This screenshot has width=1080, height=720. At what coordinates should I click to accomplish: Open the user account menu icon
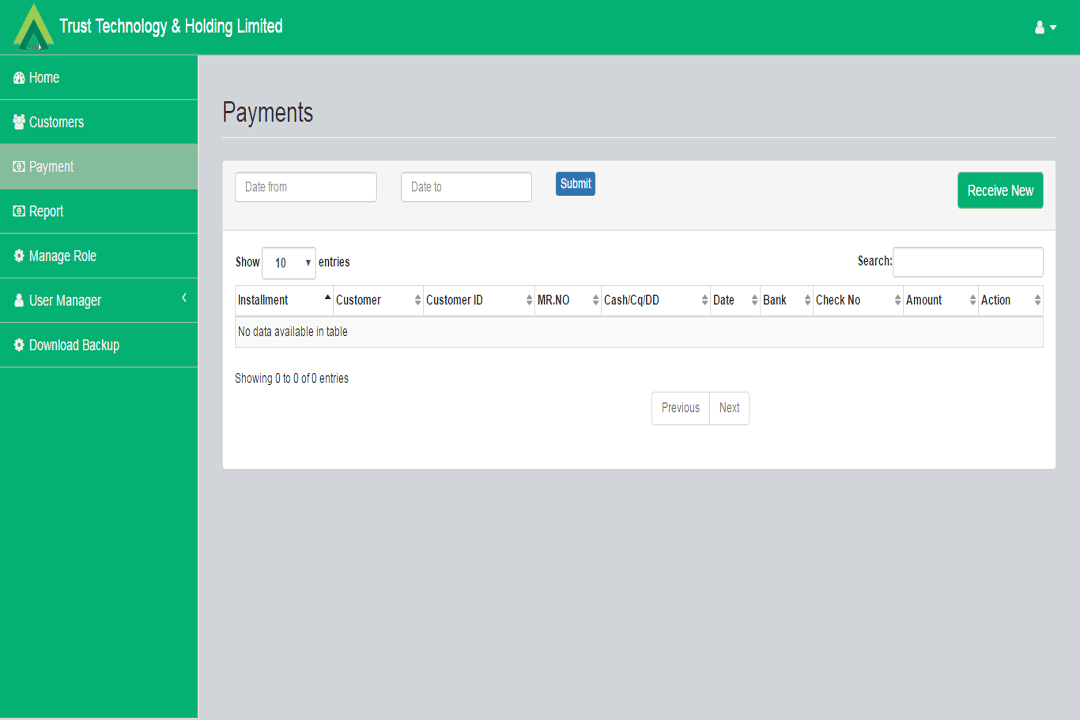[x=1045, y=27]
